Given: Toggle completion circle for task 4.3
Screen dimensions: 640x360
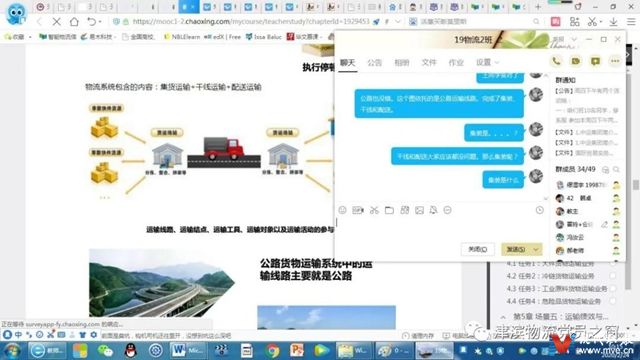Looking at the screenshot, I should pyautogui.click(x=612, y=289).
